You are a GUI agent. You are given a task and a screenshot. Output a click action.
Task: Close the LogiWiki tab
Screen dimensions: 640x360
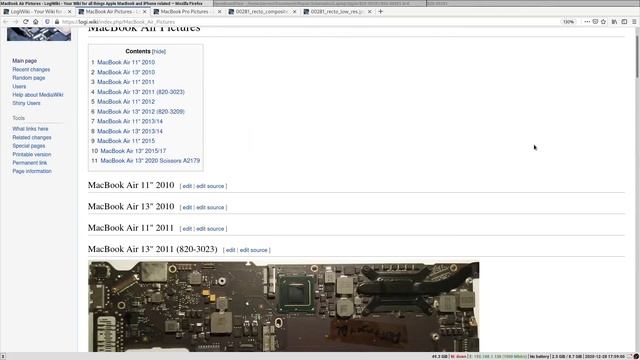(x=69, y=12)
